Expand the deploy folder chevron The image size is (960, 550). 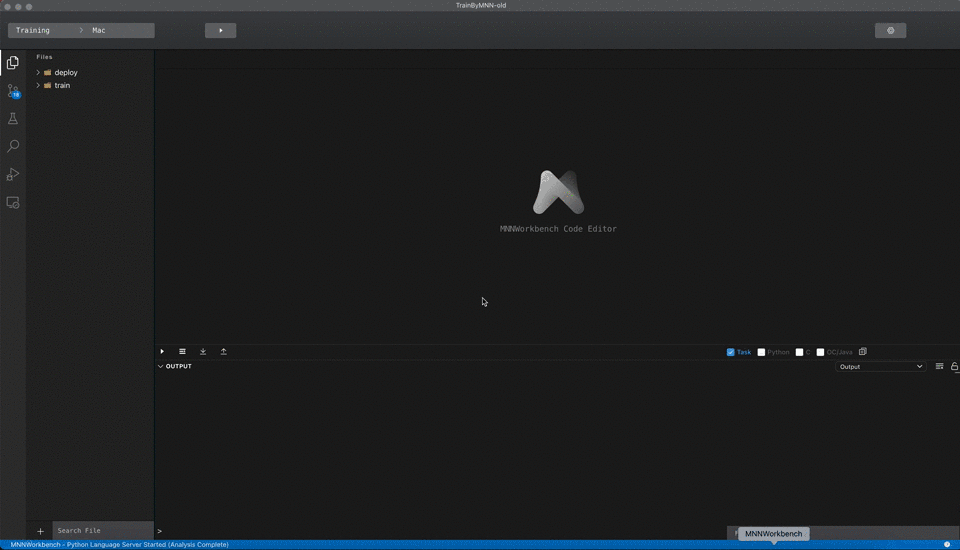(x=38, y=72)
